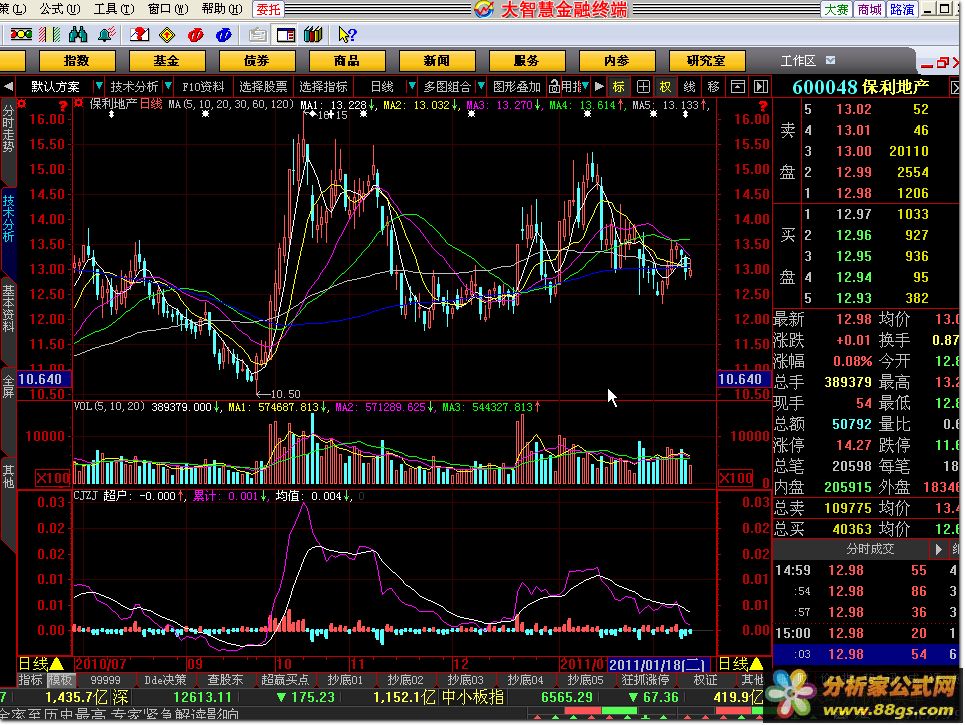965x725 pixels.
Task: Select the 超赢买点 indicator tab
Action: [284, 680]
